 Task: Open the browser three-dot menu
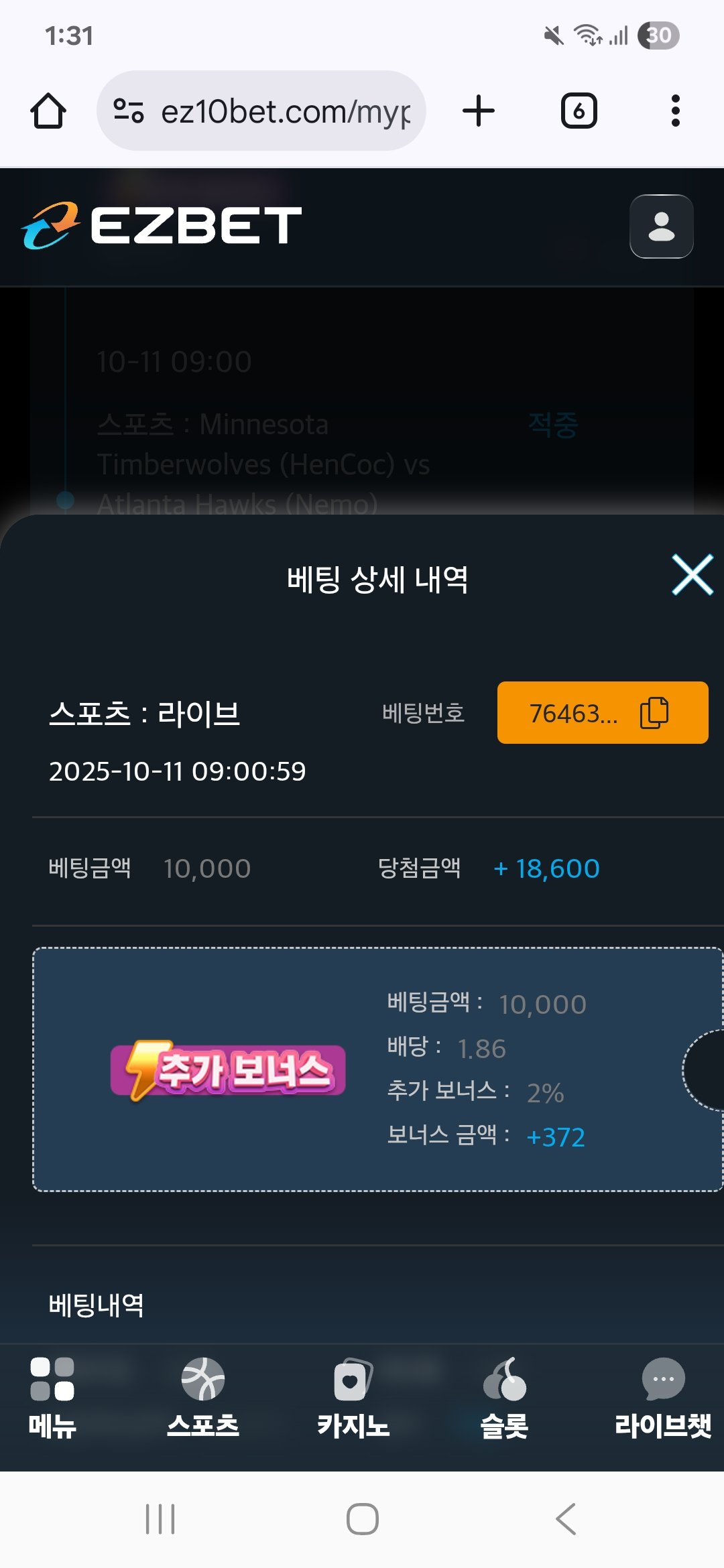[x=675, y=111]
